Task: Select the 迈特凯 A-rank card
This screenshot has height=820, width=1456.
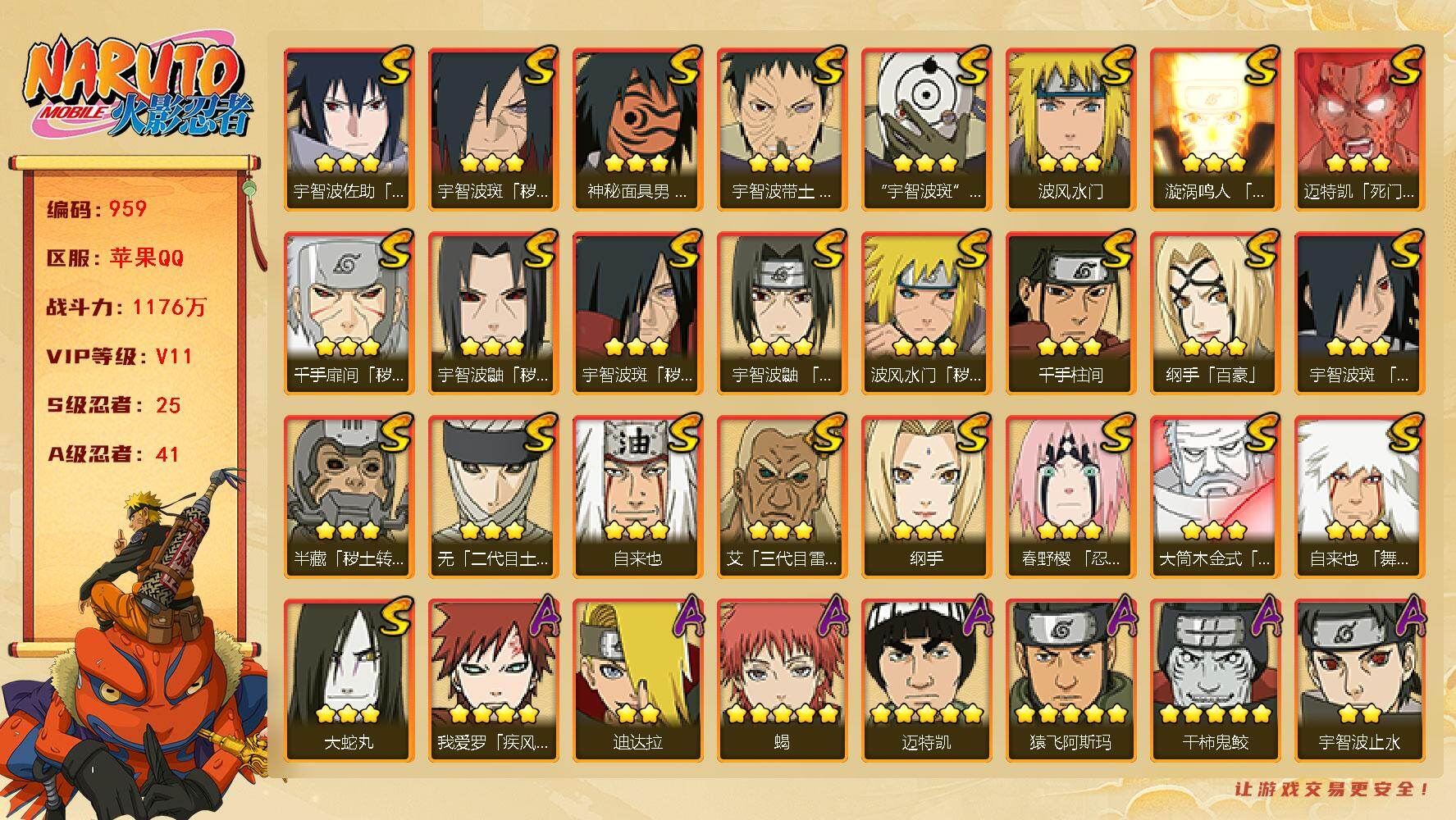Action: pos(926,680)
